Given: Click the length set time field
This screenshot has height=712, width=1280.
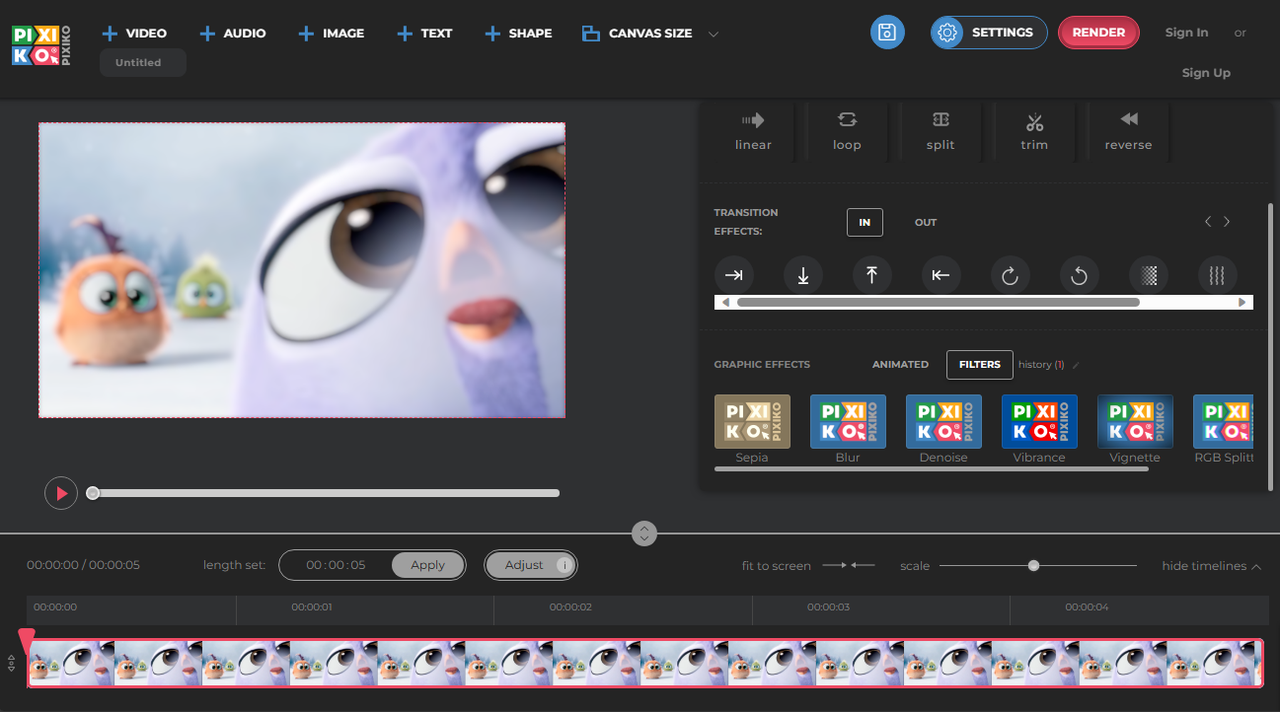Looking at the screenshot, I should tap(336, 565).
